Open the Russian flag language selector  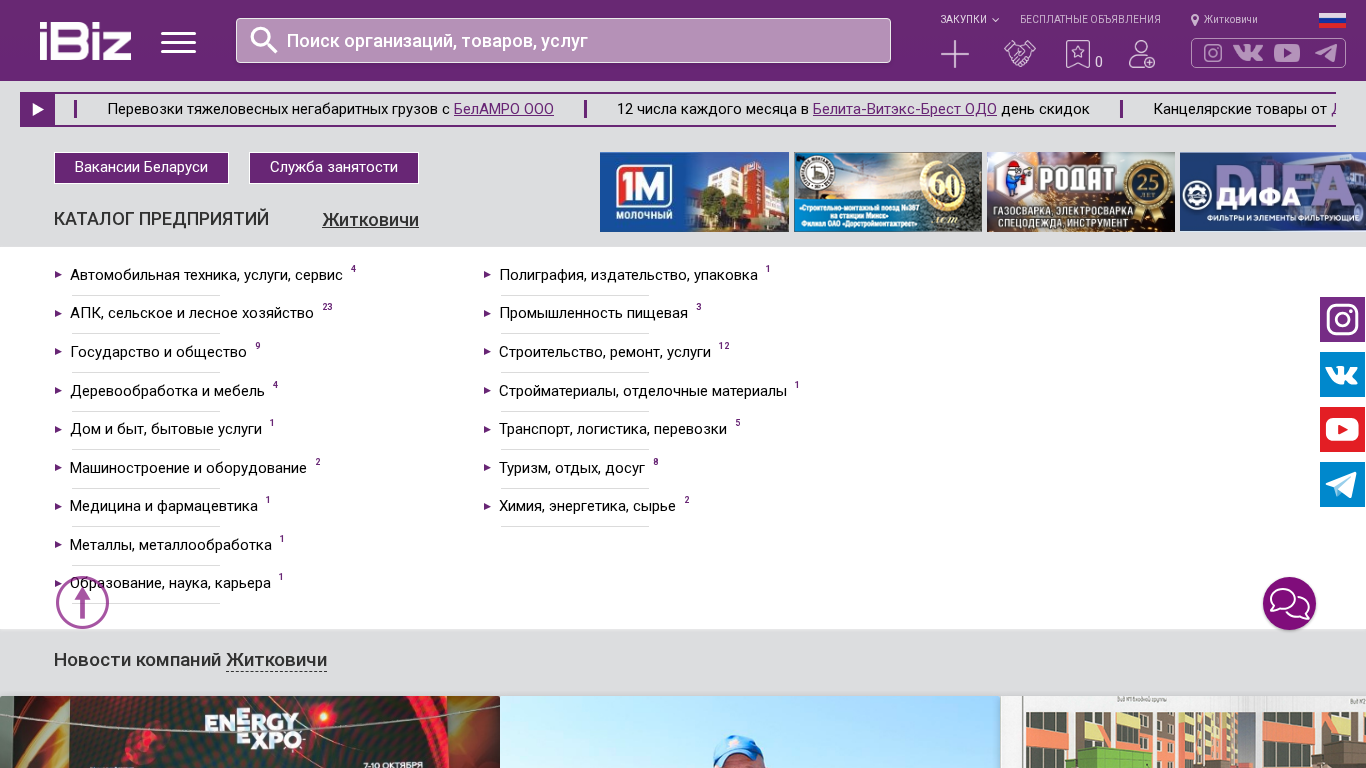[x=1332, y=20]
